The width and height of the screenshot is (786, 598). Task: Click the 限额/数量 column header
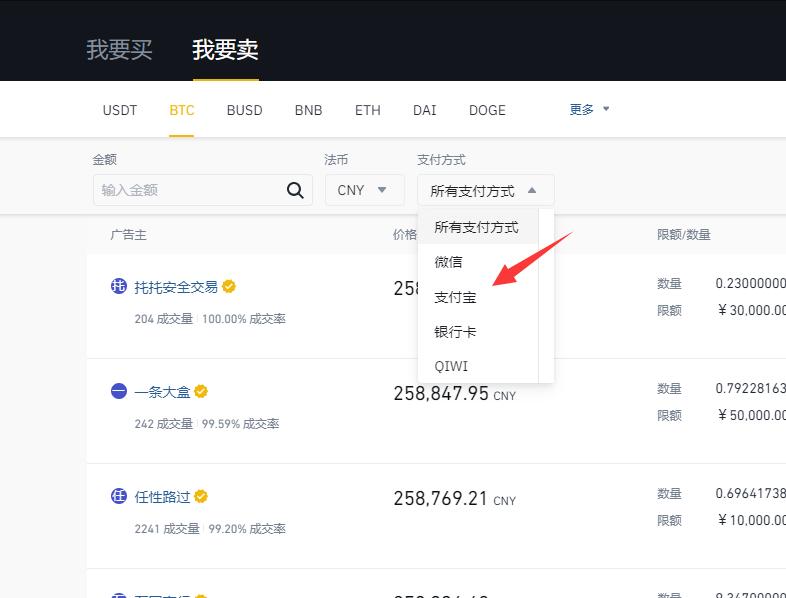coord(684,235)
